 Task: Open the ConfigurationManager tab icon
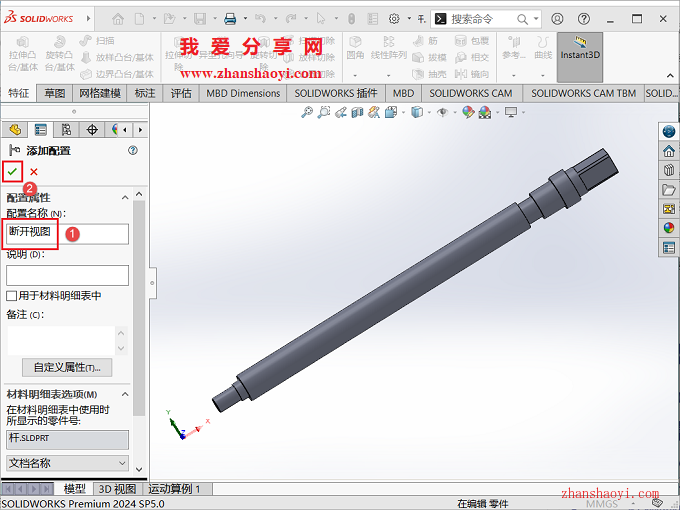66,129
